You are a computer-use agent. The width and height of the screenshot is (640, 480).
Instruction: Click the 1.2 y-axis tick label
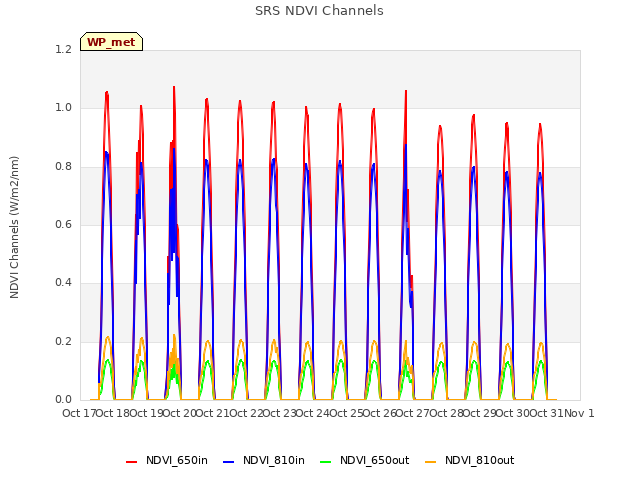click(x=63, y=49)
